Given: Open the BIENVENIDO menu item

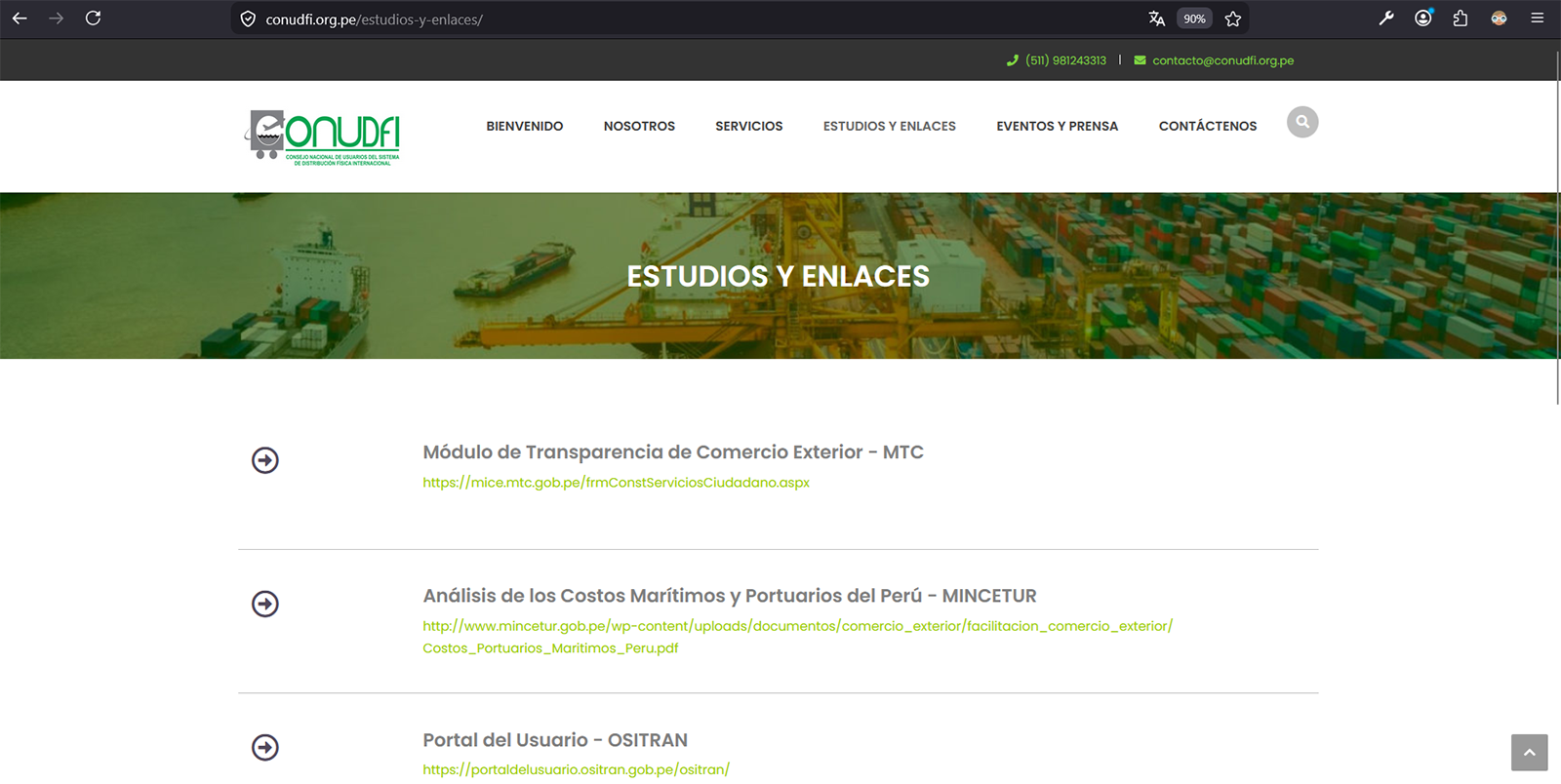Looking at the screenshot, I should point(525,126).
